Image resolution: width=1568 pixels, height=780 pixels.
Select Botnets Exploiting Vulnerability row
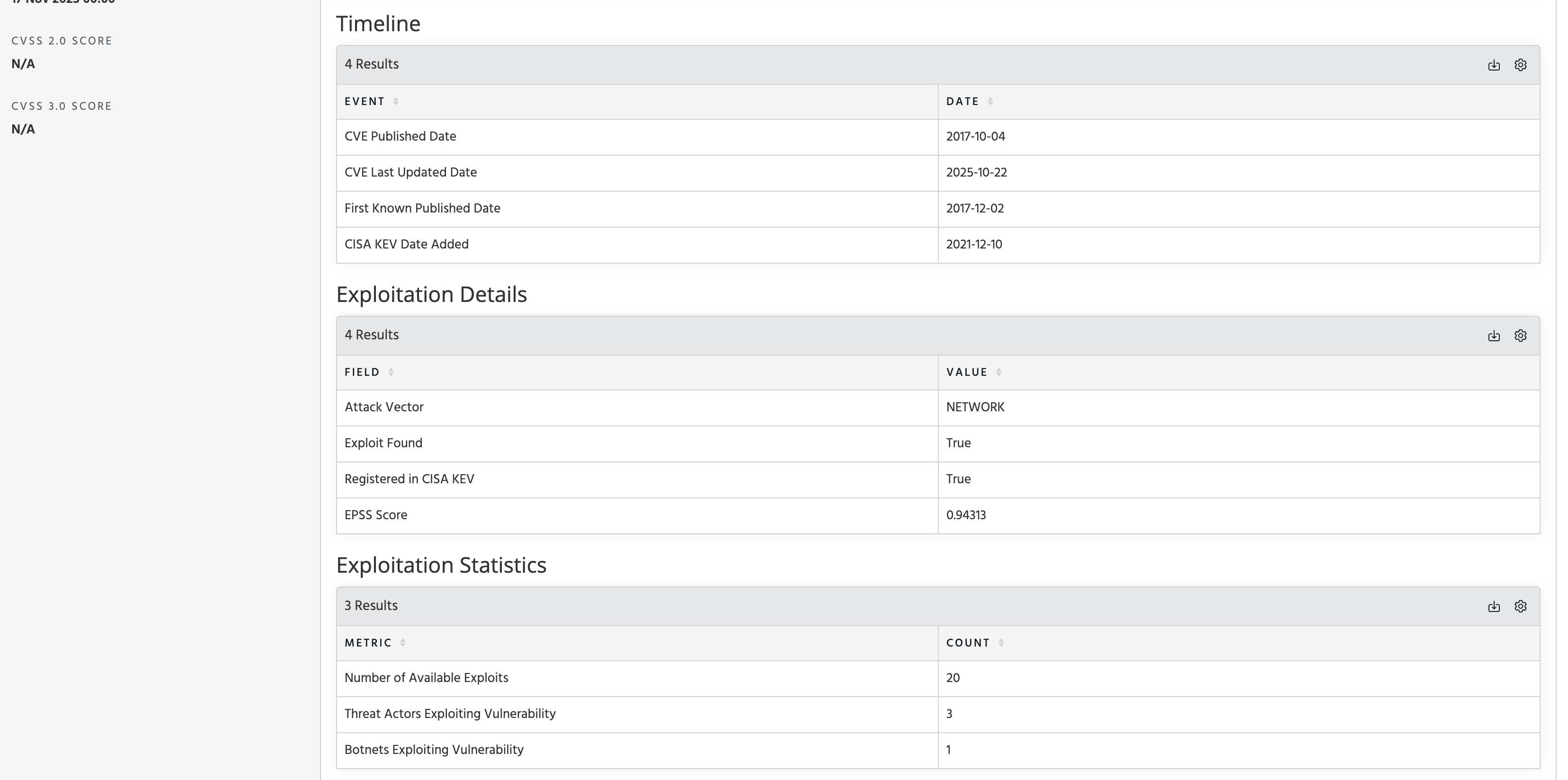coord(433,750)
